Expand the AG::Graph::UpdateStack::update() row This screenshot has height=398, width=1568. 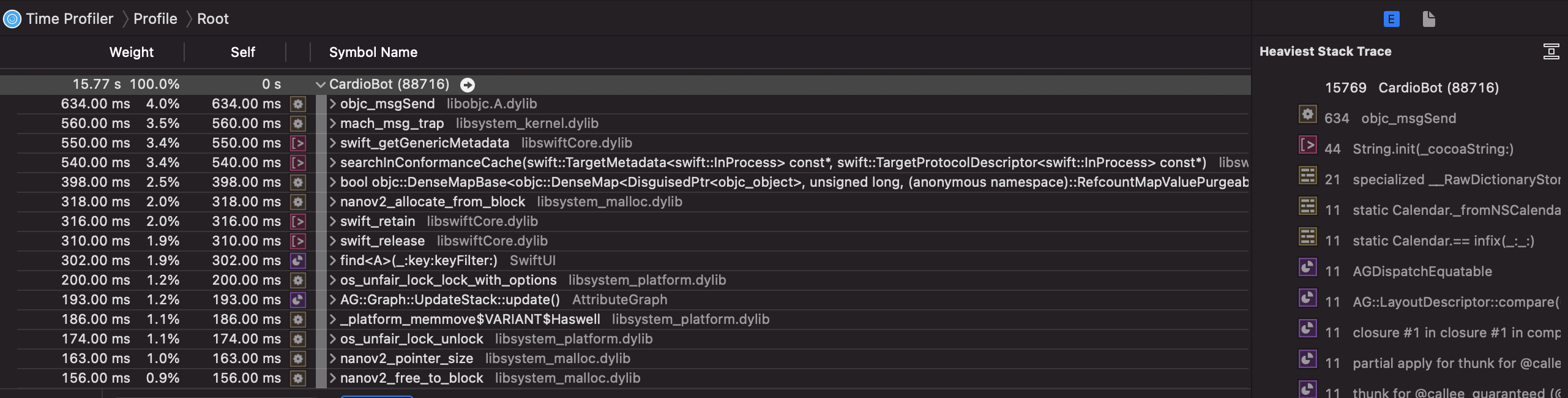(x=333, y=300)
